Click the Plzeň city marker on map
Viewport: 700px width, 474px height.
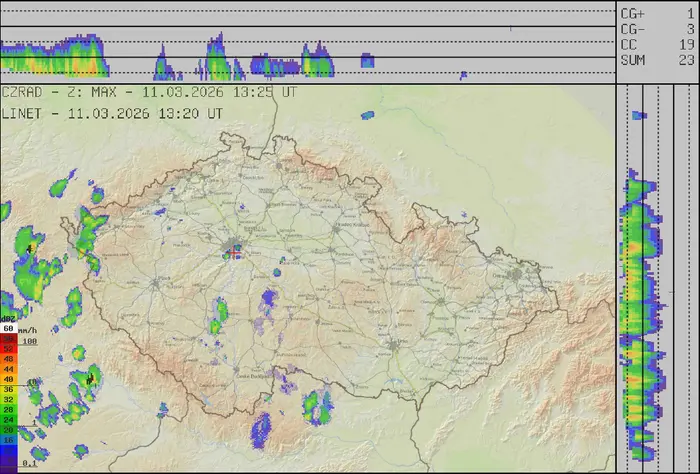155,283
